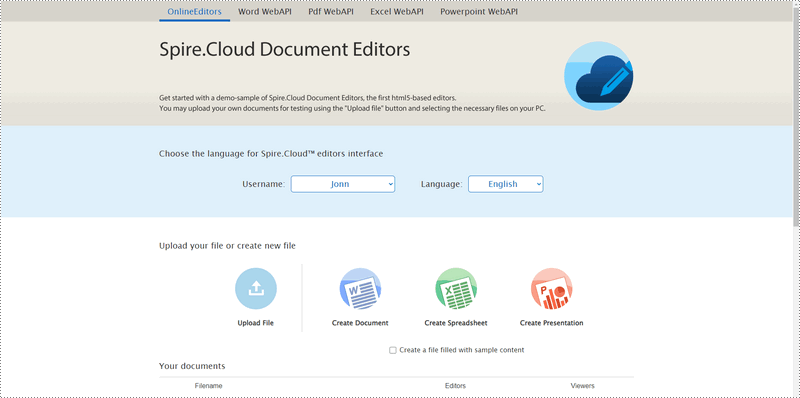Click the Upload your file or create new file heading
The image size is (800, 398).
tap(227, 246)
